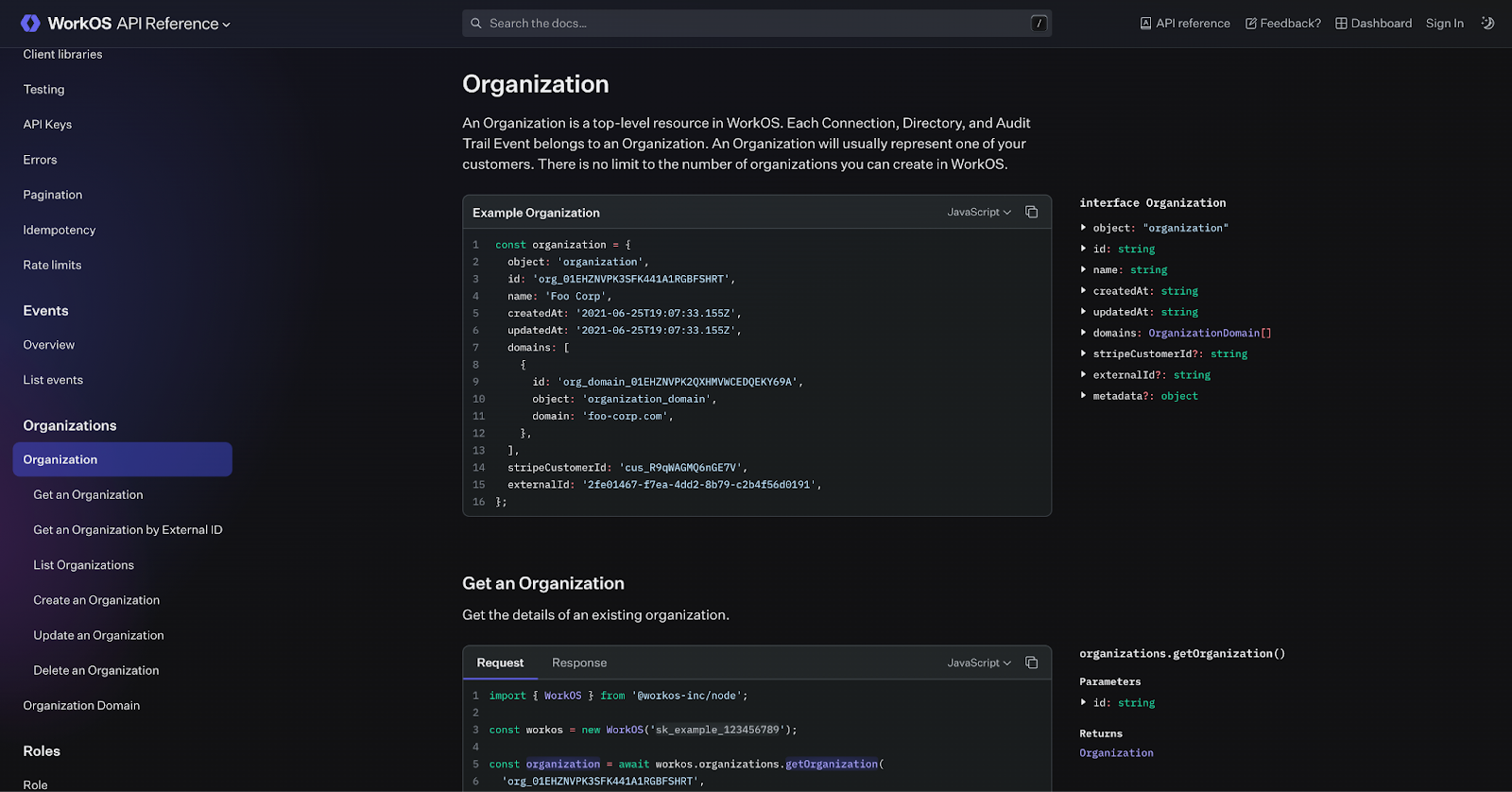Copy the Example Organization code snippet
Viewport: 1512px width, 792px height.
point(1031,213)
